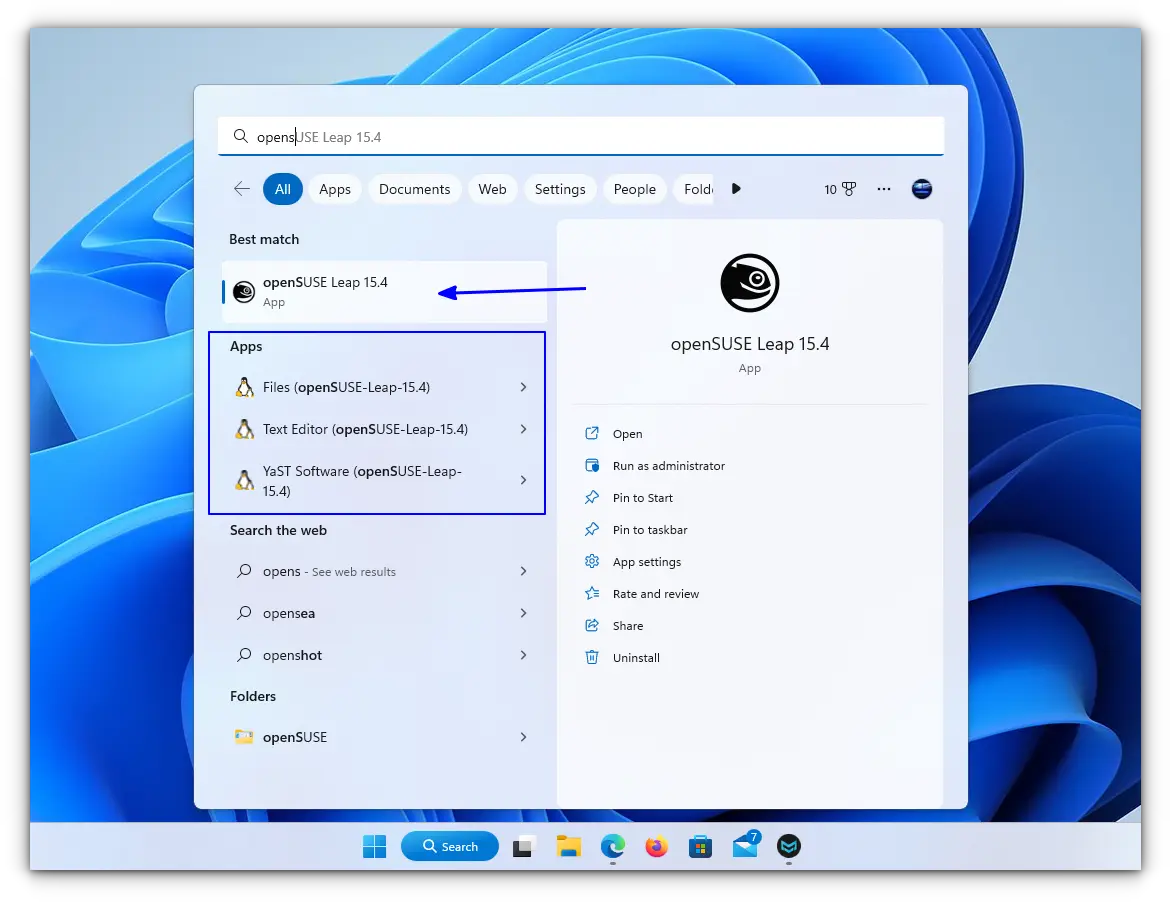This screenshot has height=902, width=1171.
Task: Click the Pin to Start pin icon
Action: 591,497
